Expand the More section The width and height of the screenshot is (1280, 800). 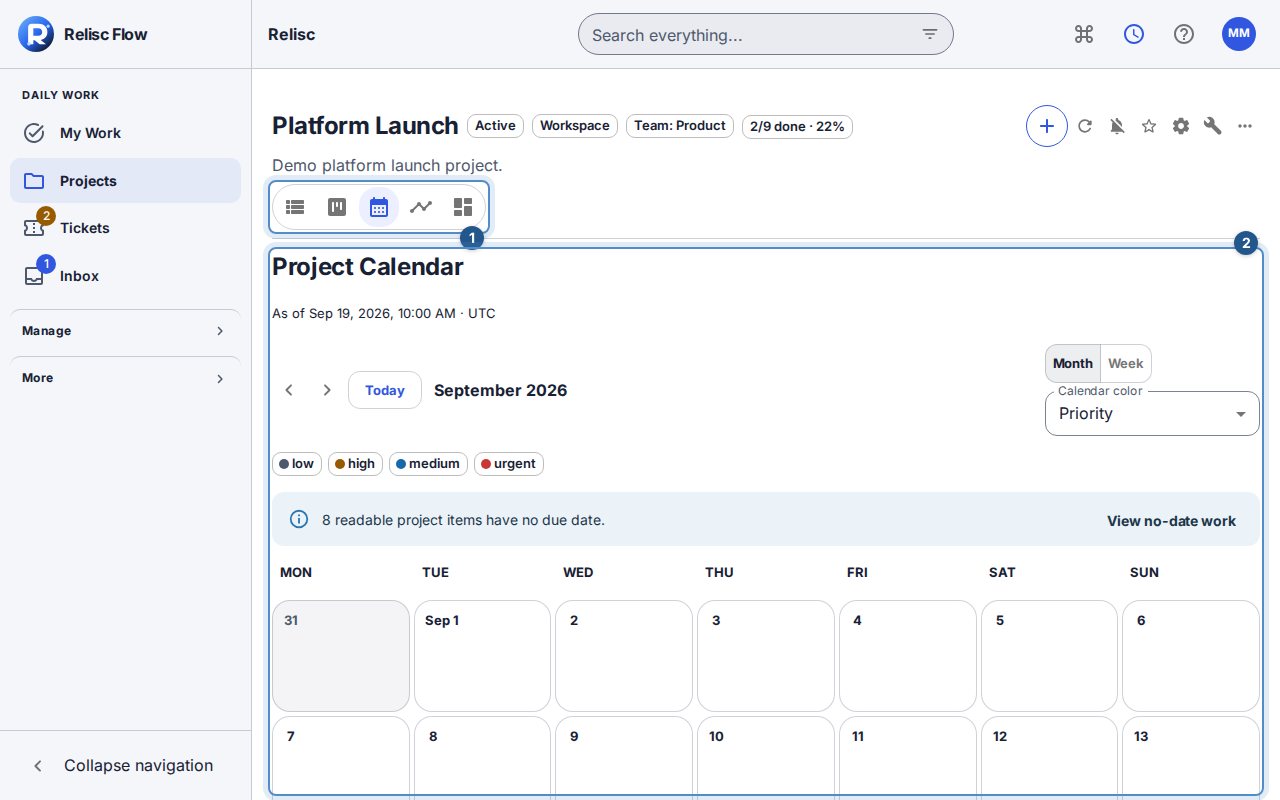click(x=126, y=378)
